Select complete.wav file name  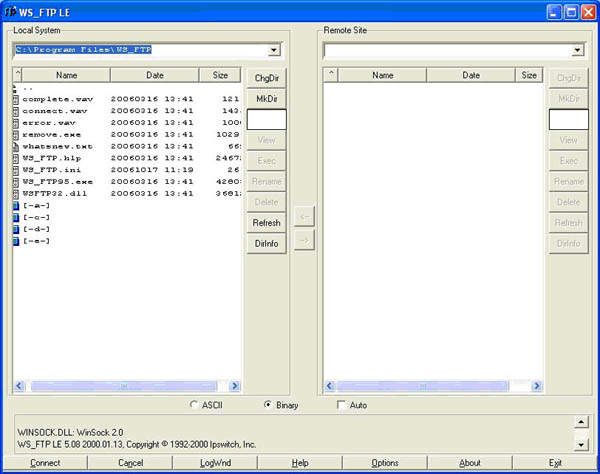pyautogui.click(x=58, y=99)
